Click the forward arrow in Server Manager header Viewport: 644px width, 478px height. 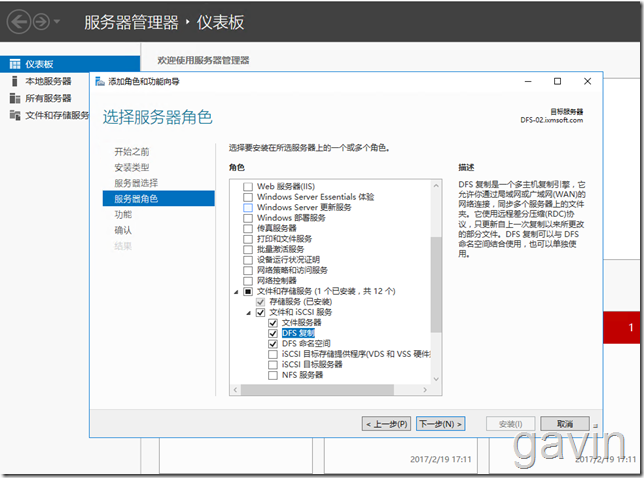coord(41,21)
